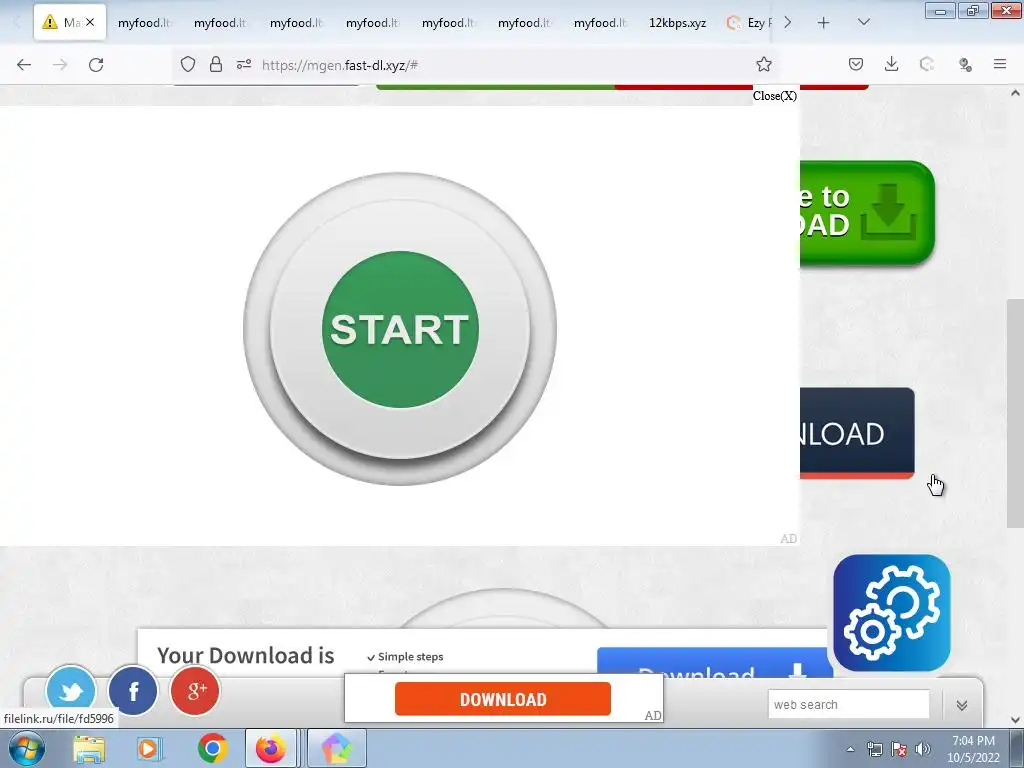
Task: Open the blue gears settings icon
Action: pos(891,613)
